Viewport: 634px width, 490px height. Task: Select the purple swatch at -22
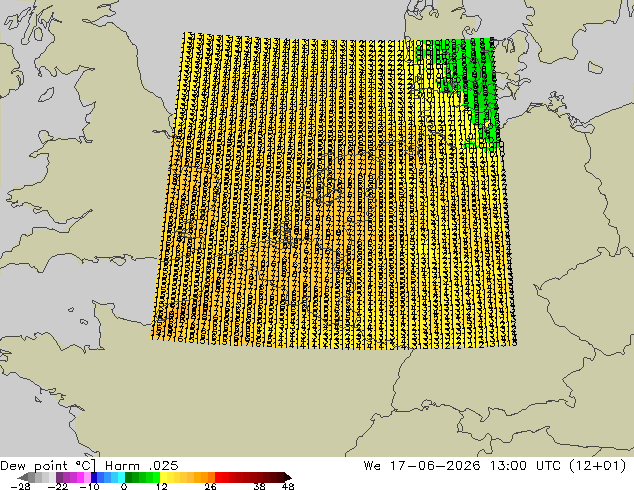59,477
